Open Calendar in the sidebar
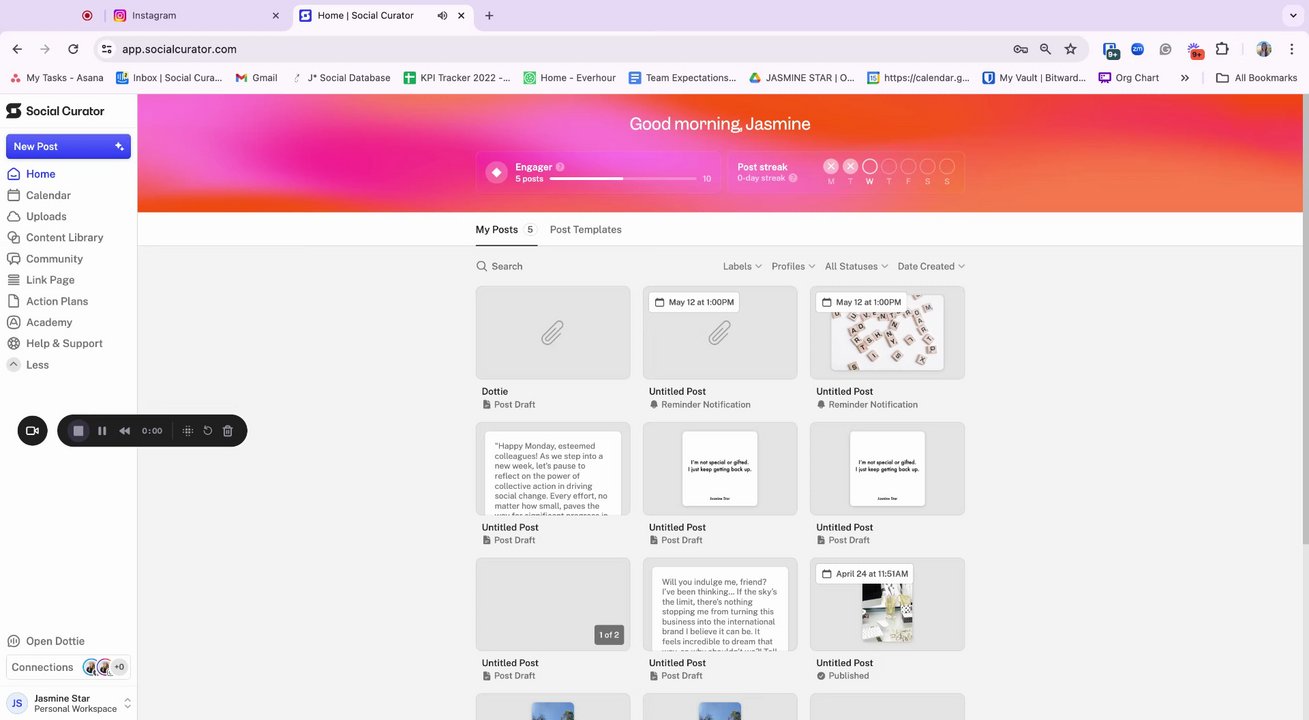 click(48, 195)
